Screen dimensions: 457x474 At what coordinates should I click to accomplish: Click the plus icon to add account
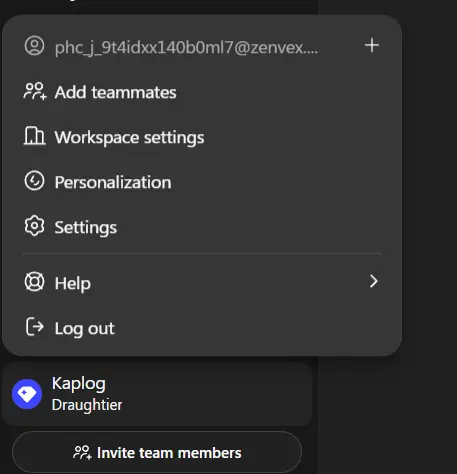point(372,45)
